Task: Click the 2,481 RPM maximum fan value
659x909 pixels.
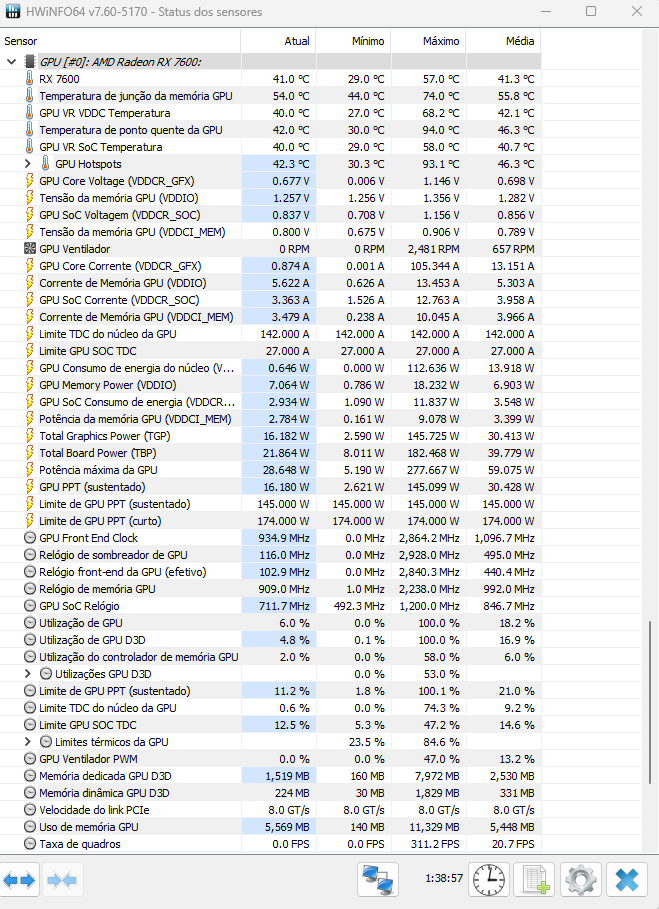Action: pyautogui.click(x=434, y=249)
